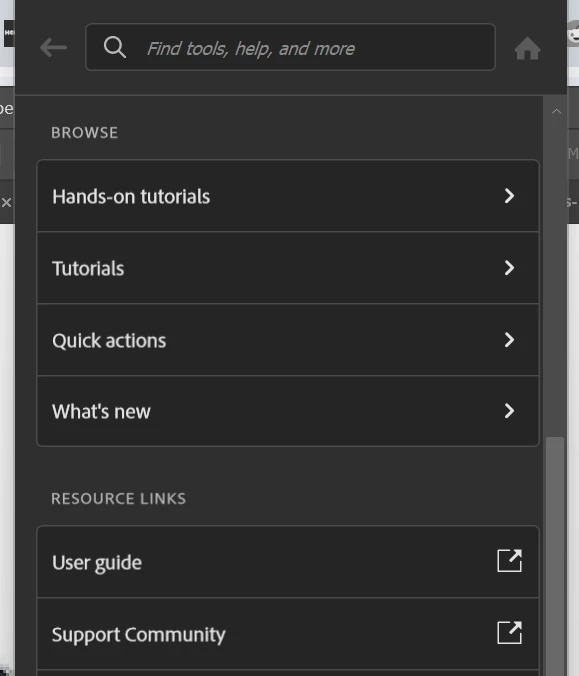Close the tab with the X icon
The image size is (579, 676).
[x=6, y=202]
